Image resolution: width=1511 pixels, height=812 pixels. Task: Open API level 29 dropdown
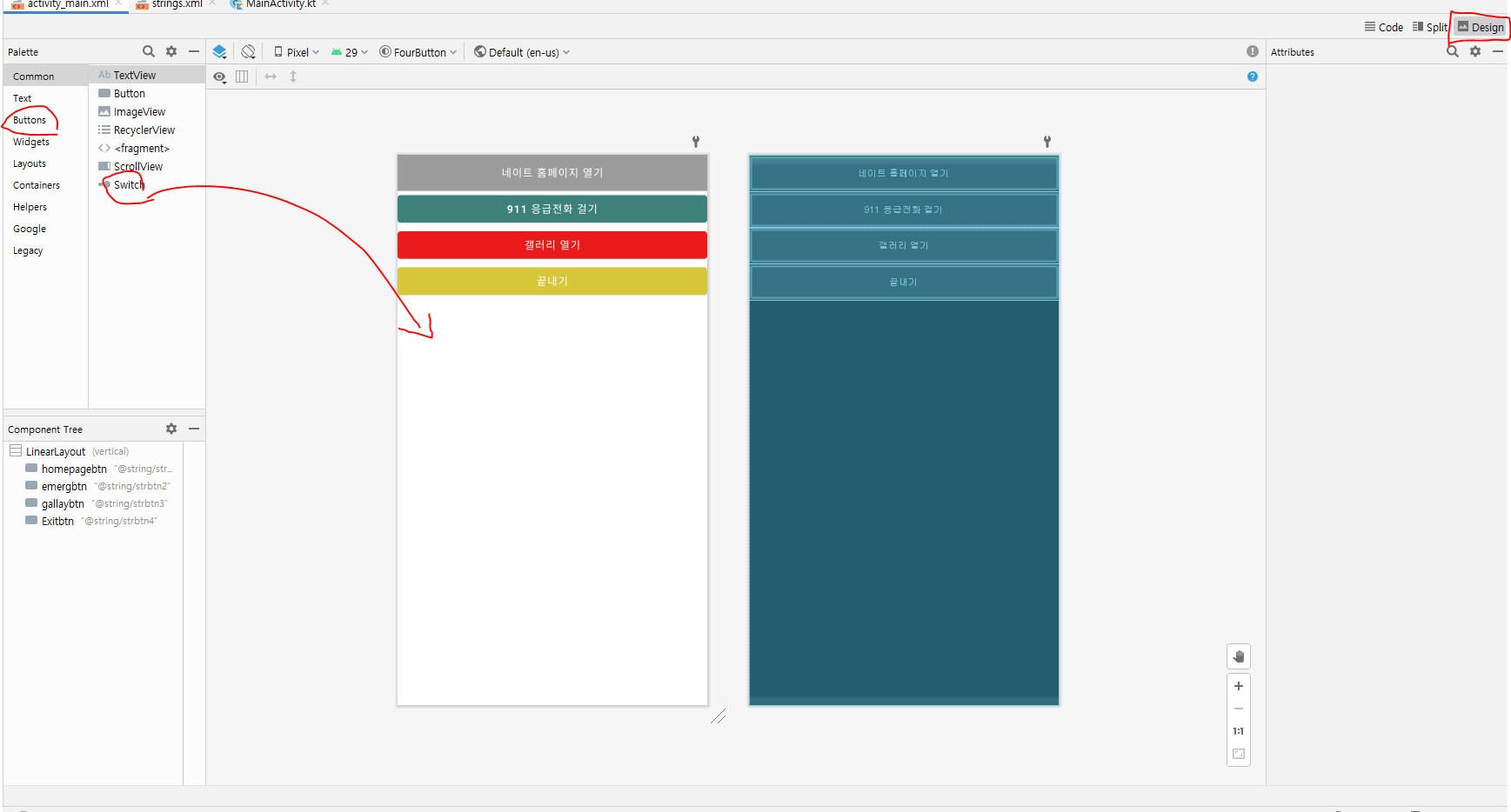click(x=350, y=52)
